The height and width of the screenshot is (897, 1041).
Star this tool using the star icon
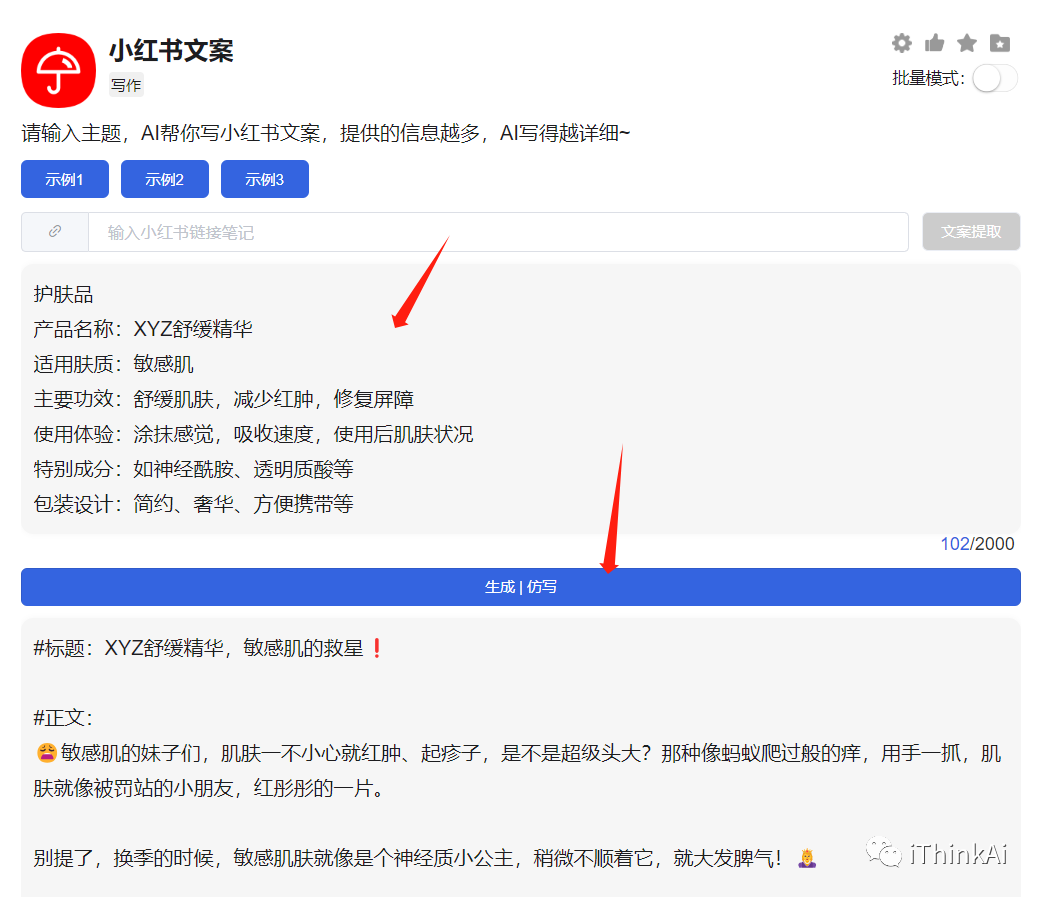pyautogui.click(x=965, y=43)
